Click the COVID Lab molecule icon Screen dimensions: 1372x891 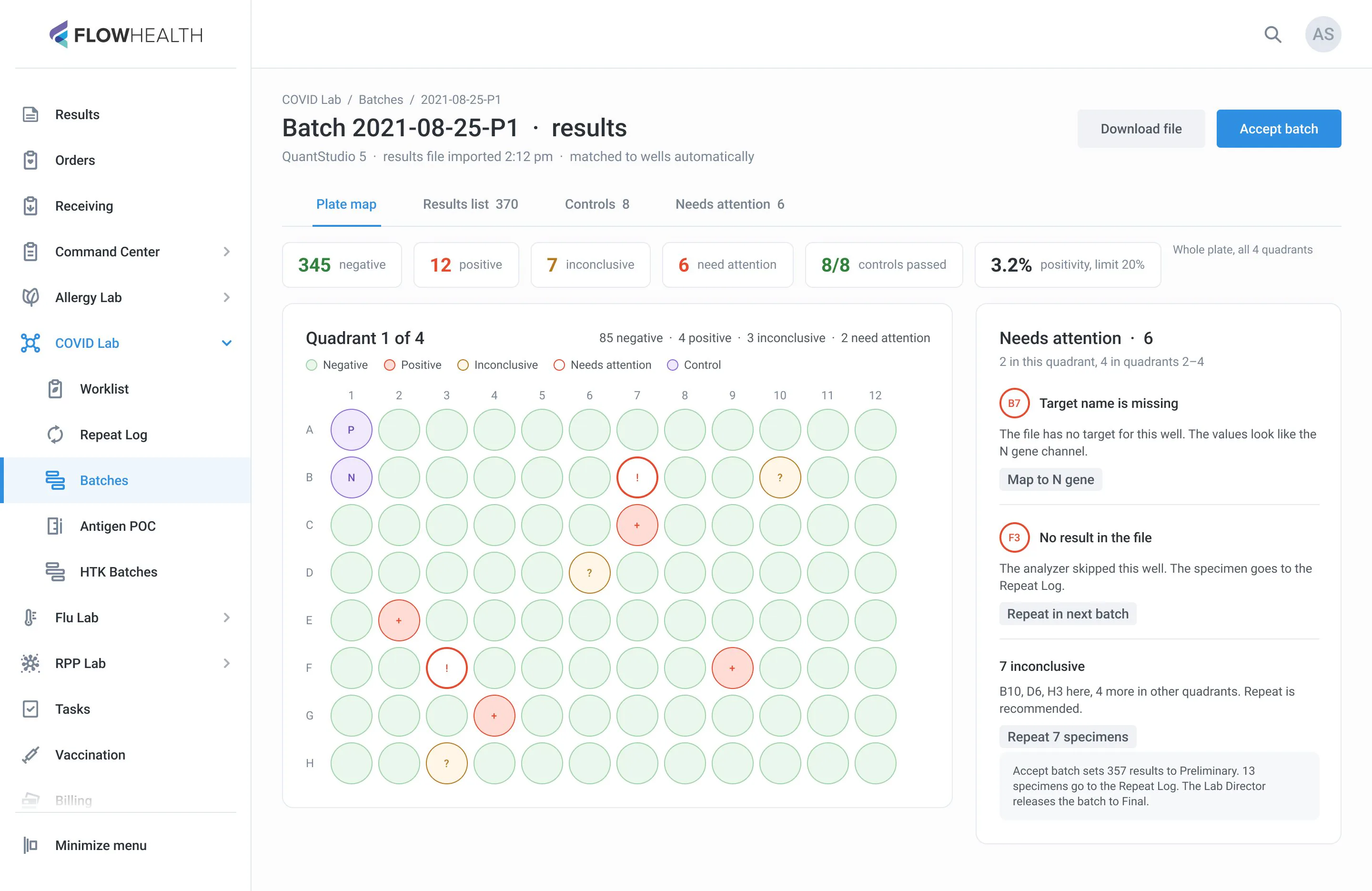click(30, 343)
